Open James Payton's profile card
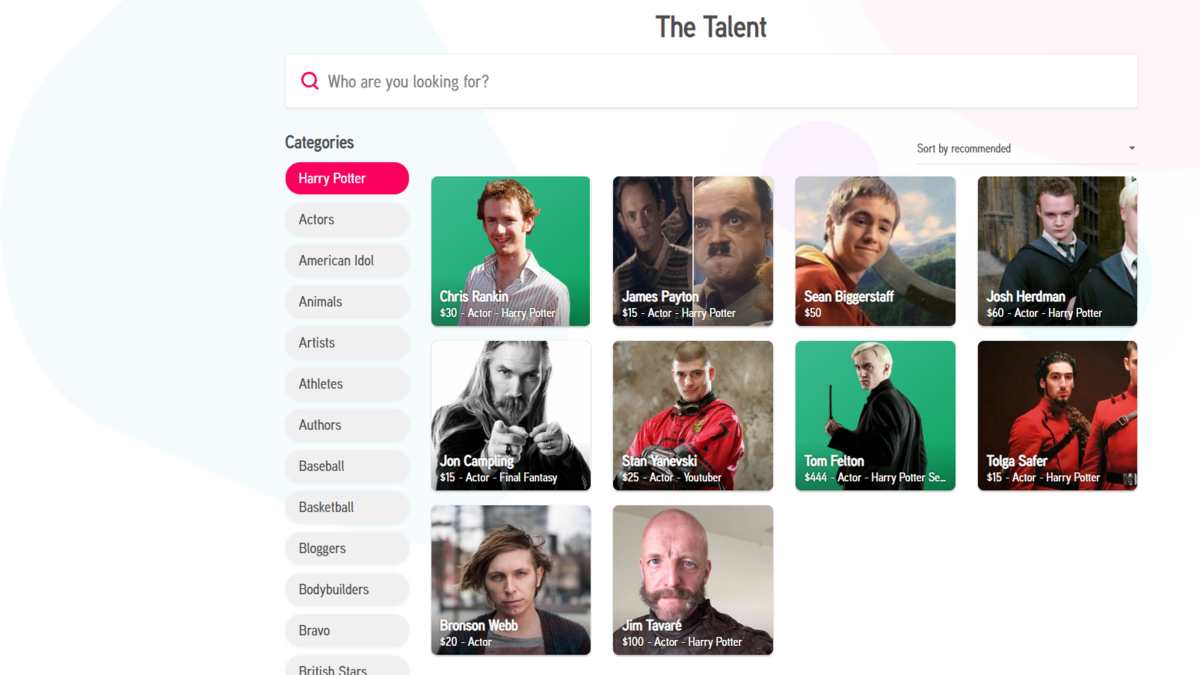Screen dimensions: 1200x675 [x=693, y=251]
